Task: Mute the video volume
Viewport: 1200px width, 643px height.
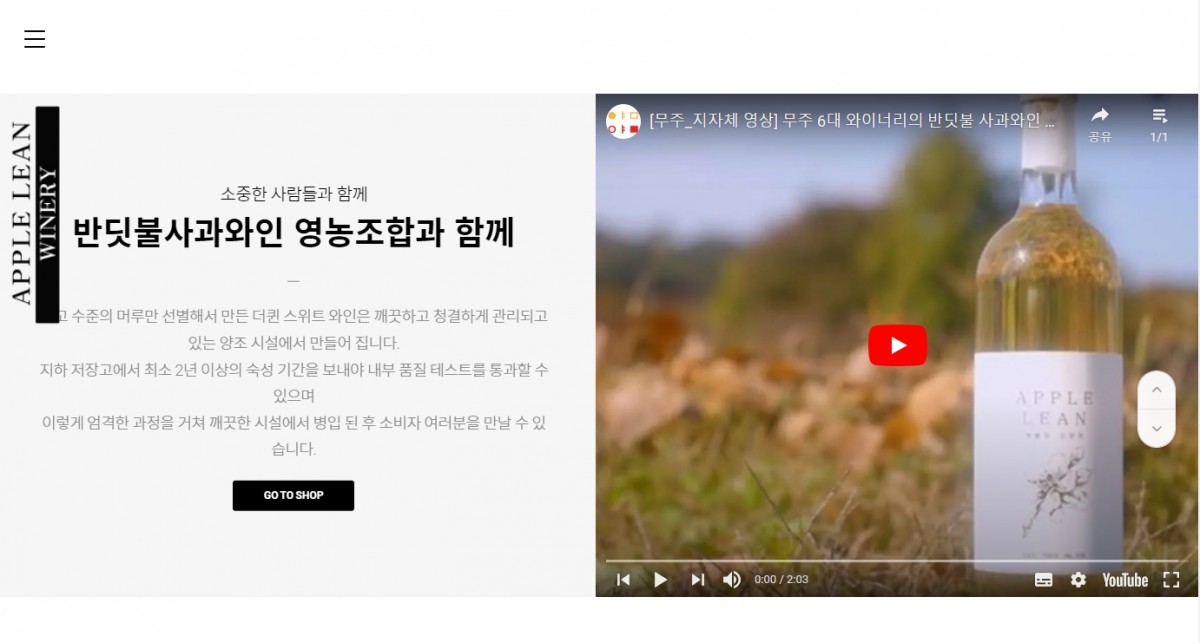Action: click(732, 579)
